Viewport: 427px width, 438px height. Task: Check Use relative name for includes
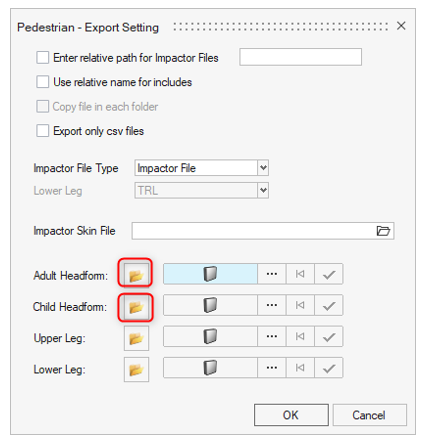pos(43,82)
